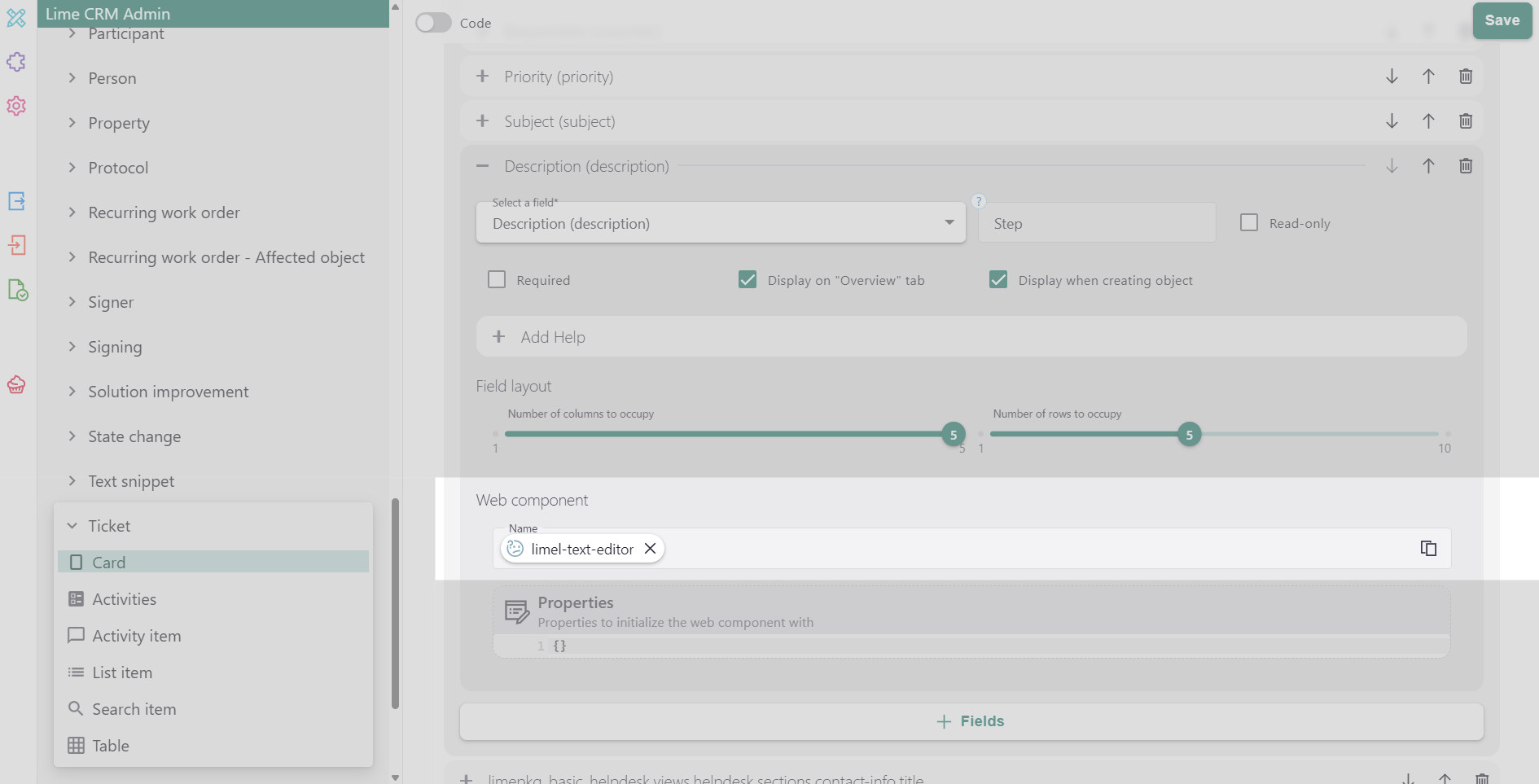Click the settings gear icon in left sidebar

(16, 106)
